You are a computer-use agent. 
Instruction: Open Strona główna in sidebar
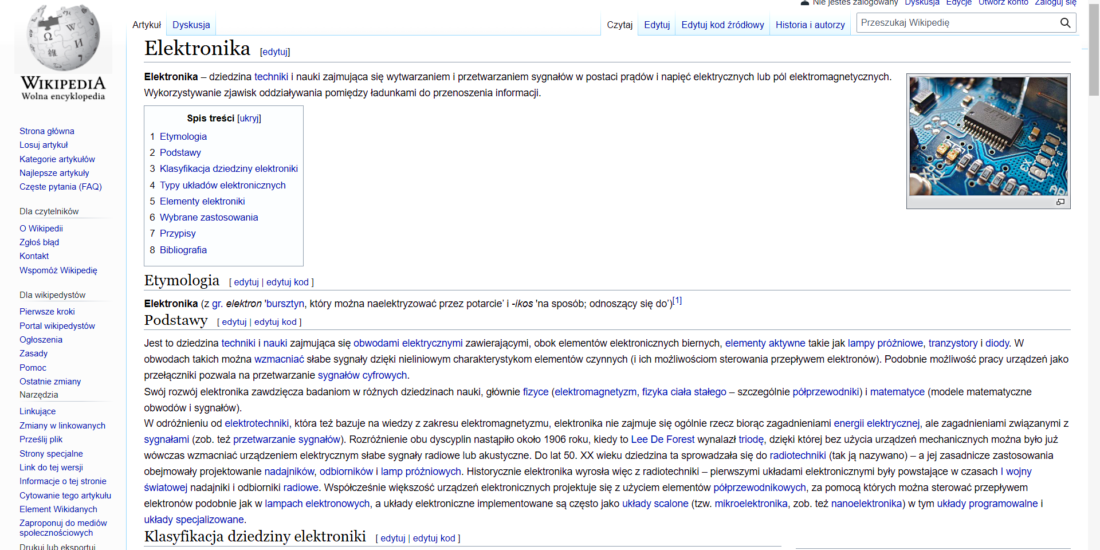[47, 131]
